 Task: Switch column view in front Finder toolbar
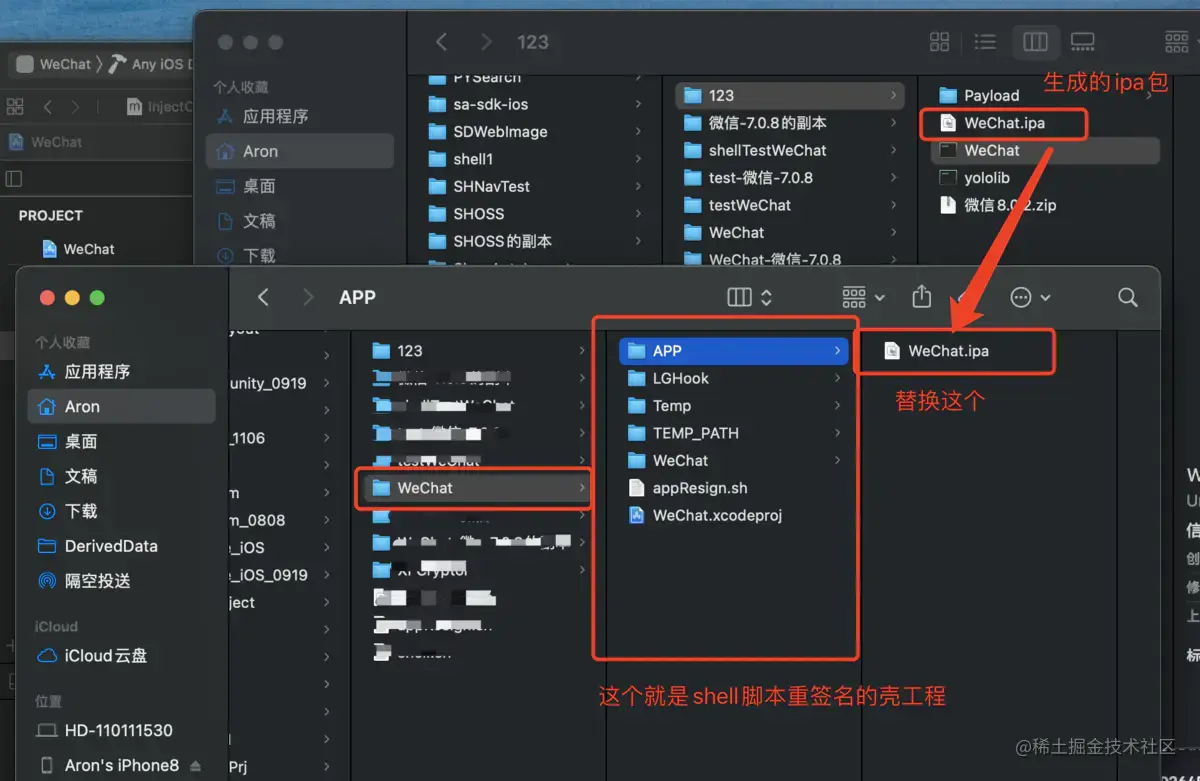coord(750,297)
